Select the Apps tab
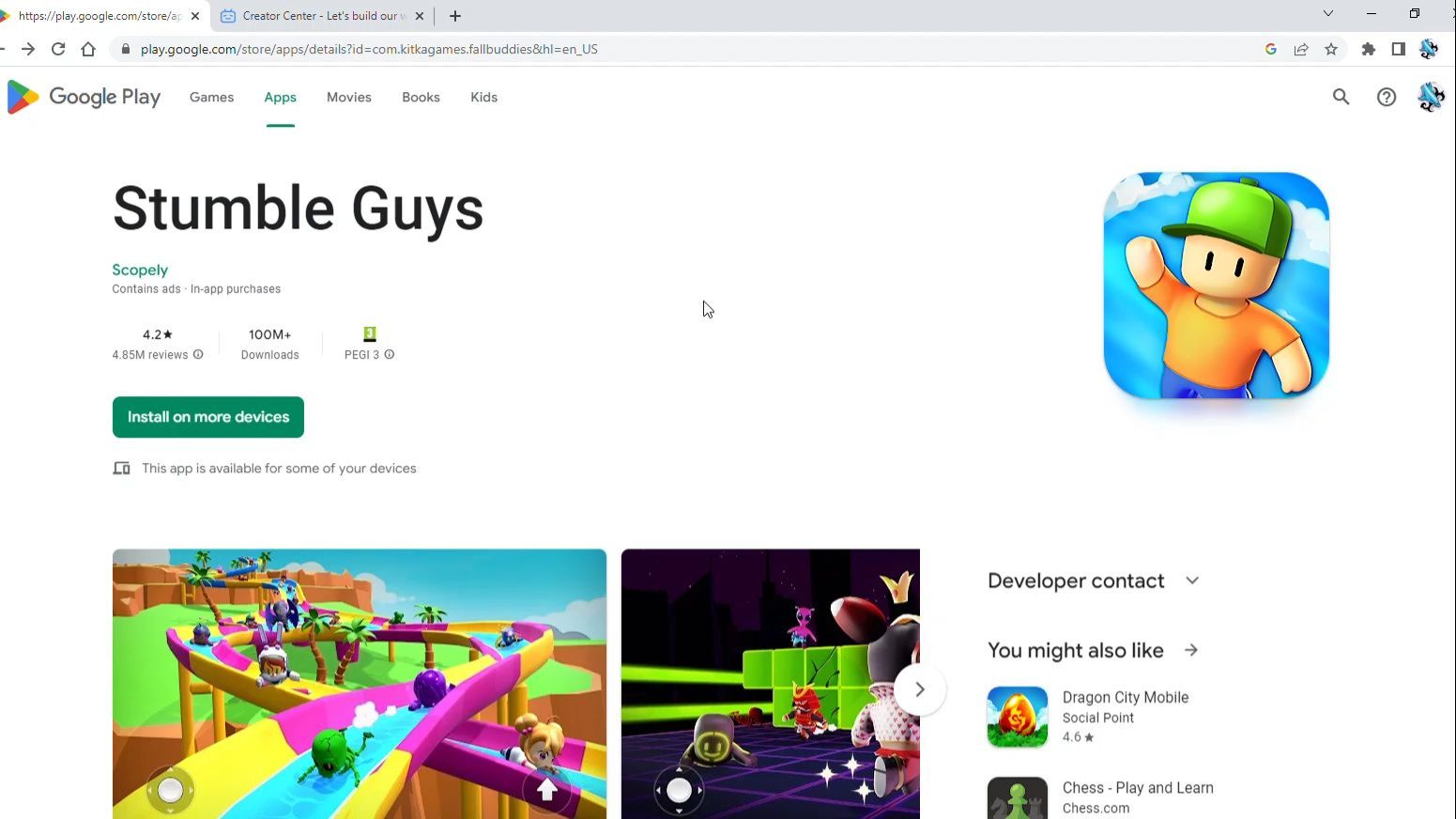The image size is (1456, 819). coord(280,97)
